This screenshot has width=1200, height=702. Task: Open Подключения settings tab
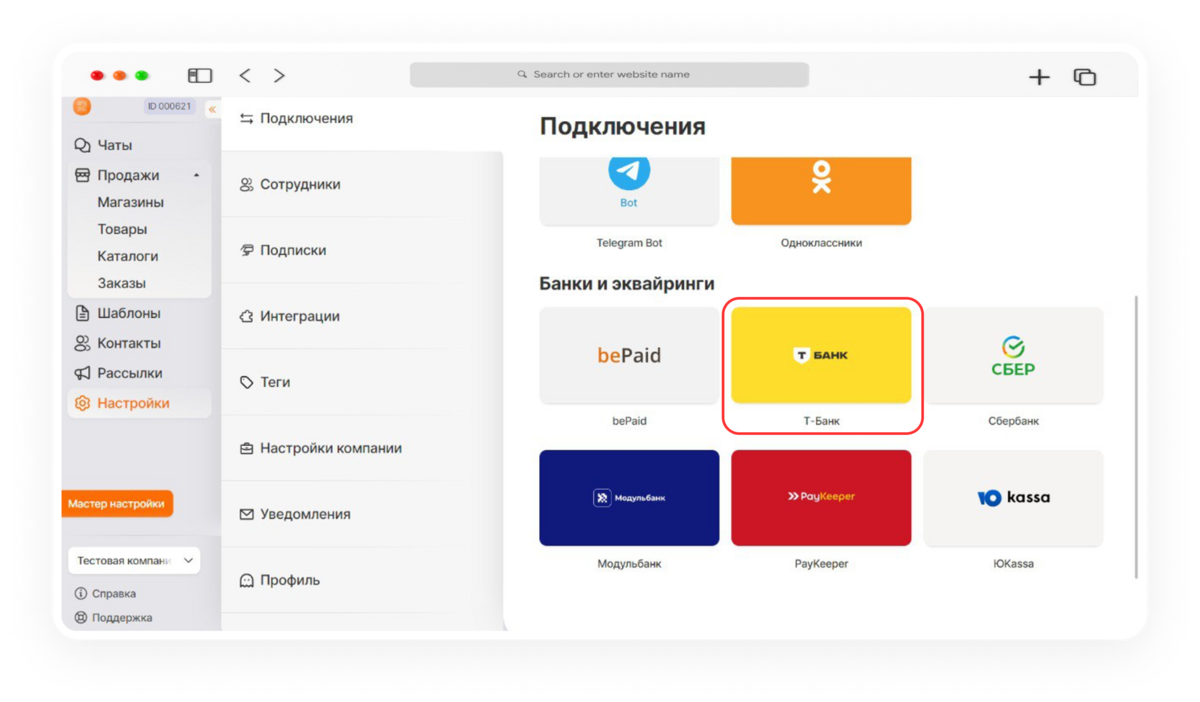click(x=362, y=119)
